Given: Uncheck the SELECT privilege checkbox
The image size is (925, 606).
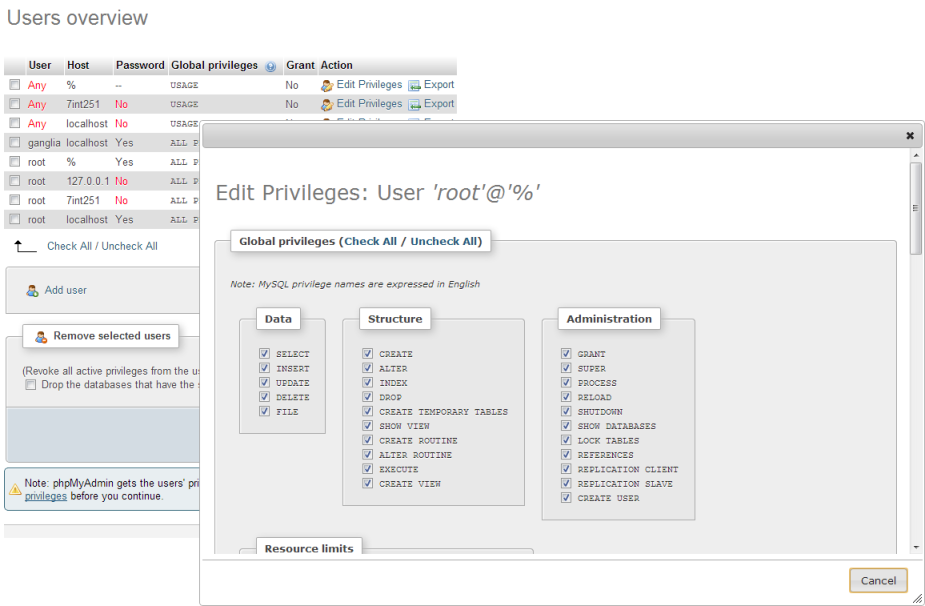Looking at the screenshot, I should point(264,354).
